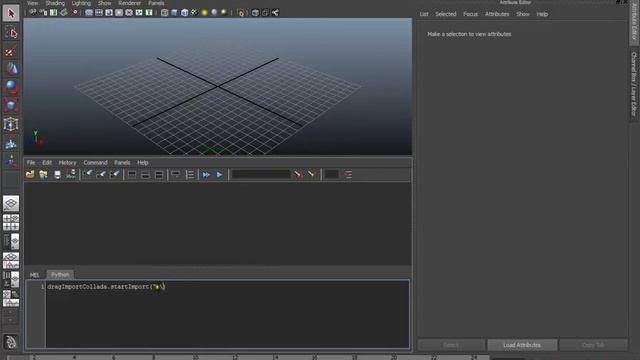Show both history and input panes
Image resolution: width=640 pixels, height=360 pixels.
coord(159,175)
